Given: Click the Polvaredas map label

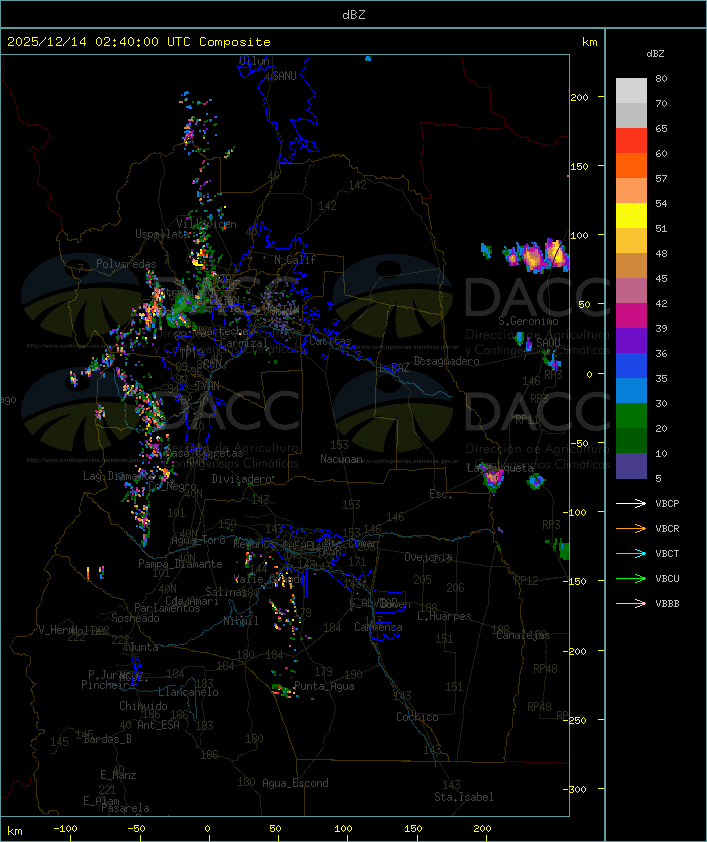Looking at the screenshot, I should click(x=126, y=264).
